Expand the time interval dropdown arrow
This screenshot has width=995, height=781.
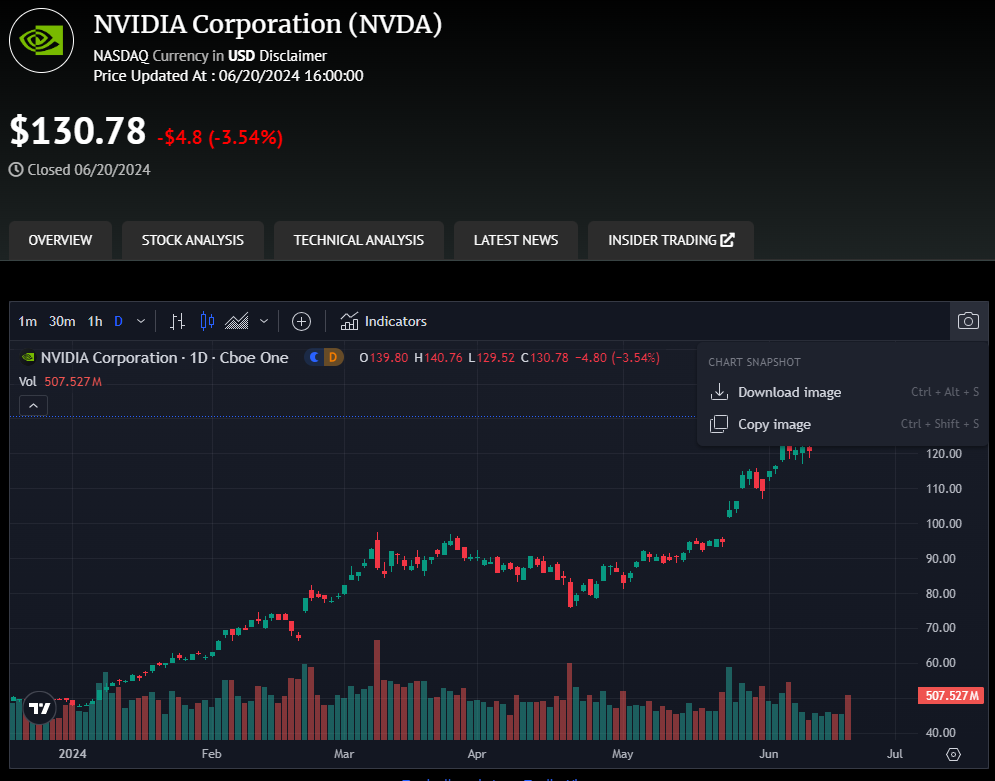pyautogui.click(x=141, y=321)
